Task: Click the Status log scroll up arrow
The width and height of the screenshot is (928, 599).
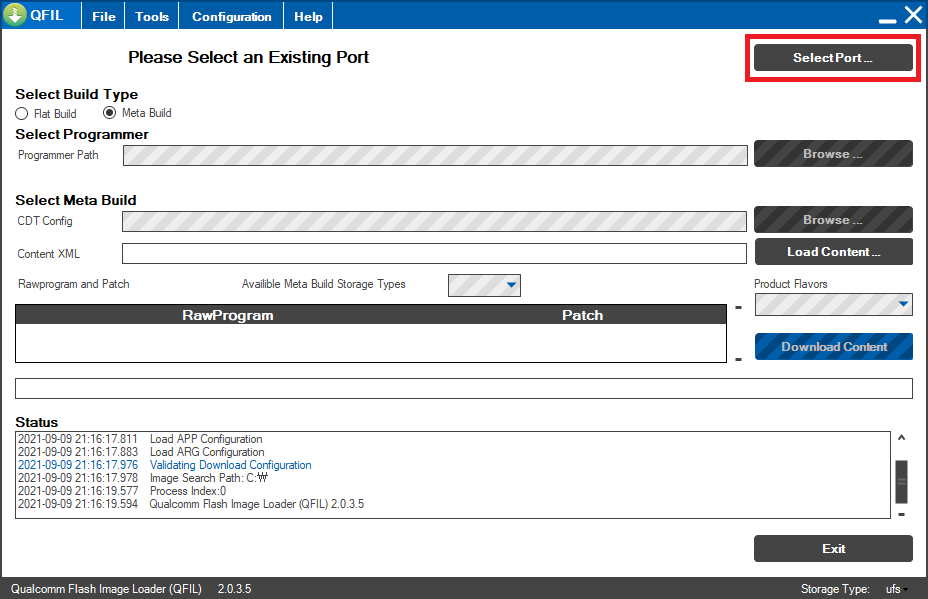Action: pos(901,438)
